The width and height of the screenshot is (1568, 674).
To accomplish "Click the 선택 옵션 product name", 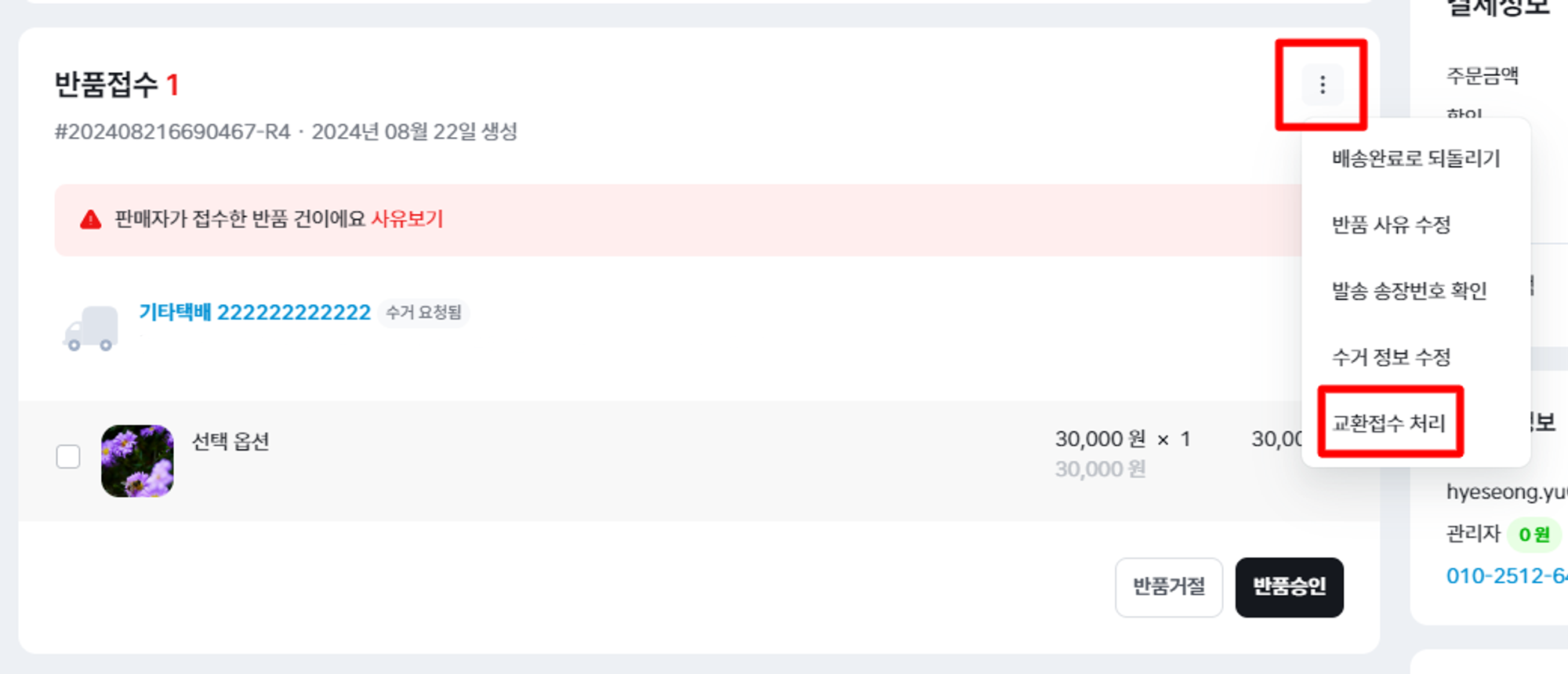I will 230,442.
